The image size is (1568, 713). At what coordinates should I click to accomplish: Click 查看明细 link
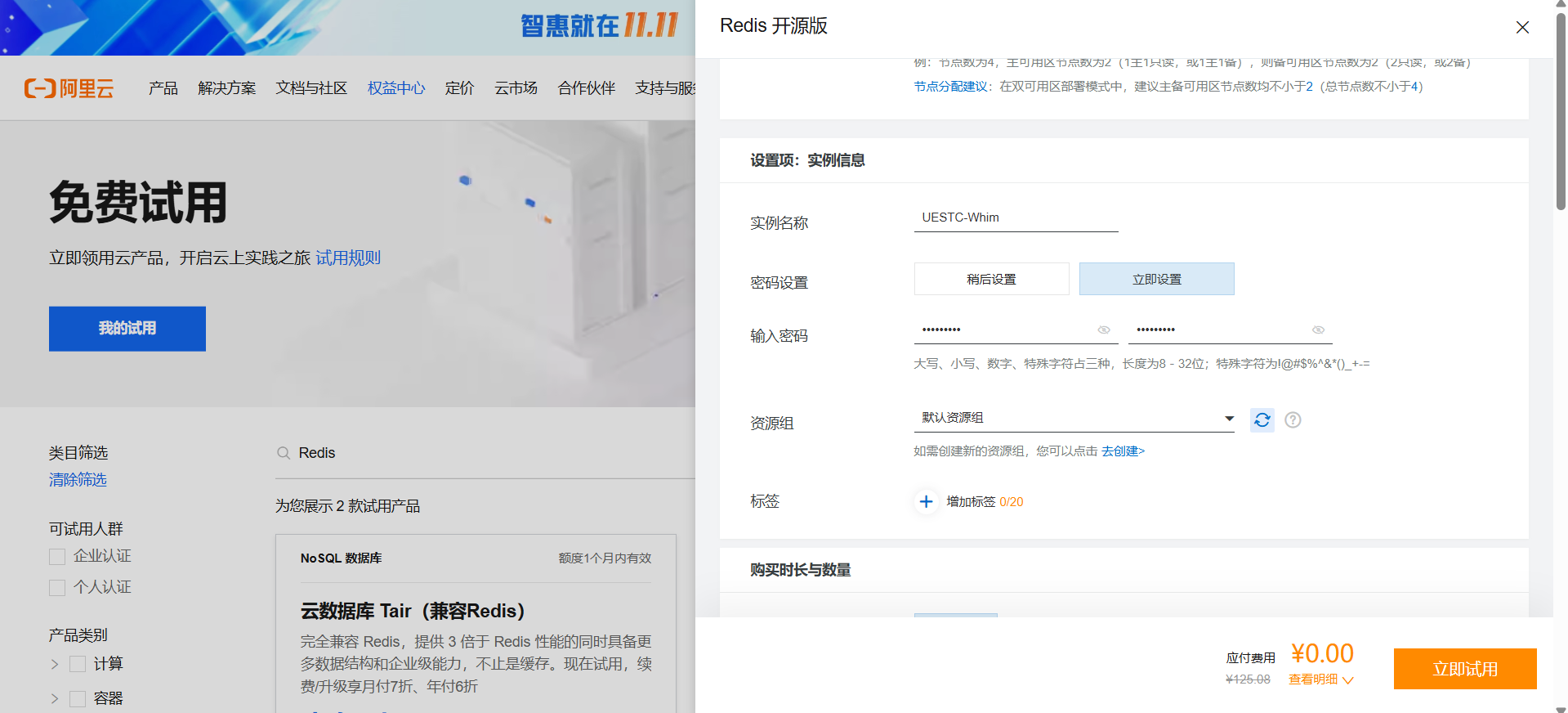1313,679
